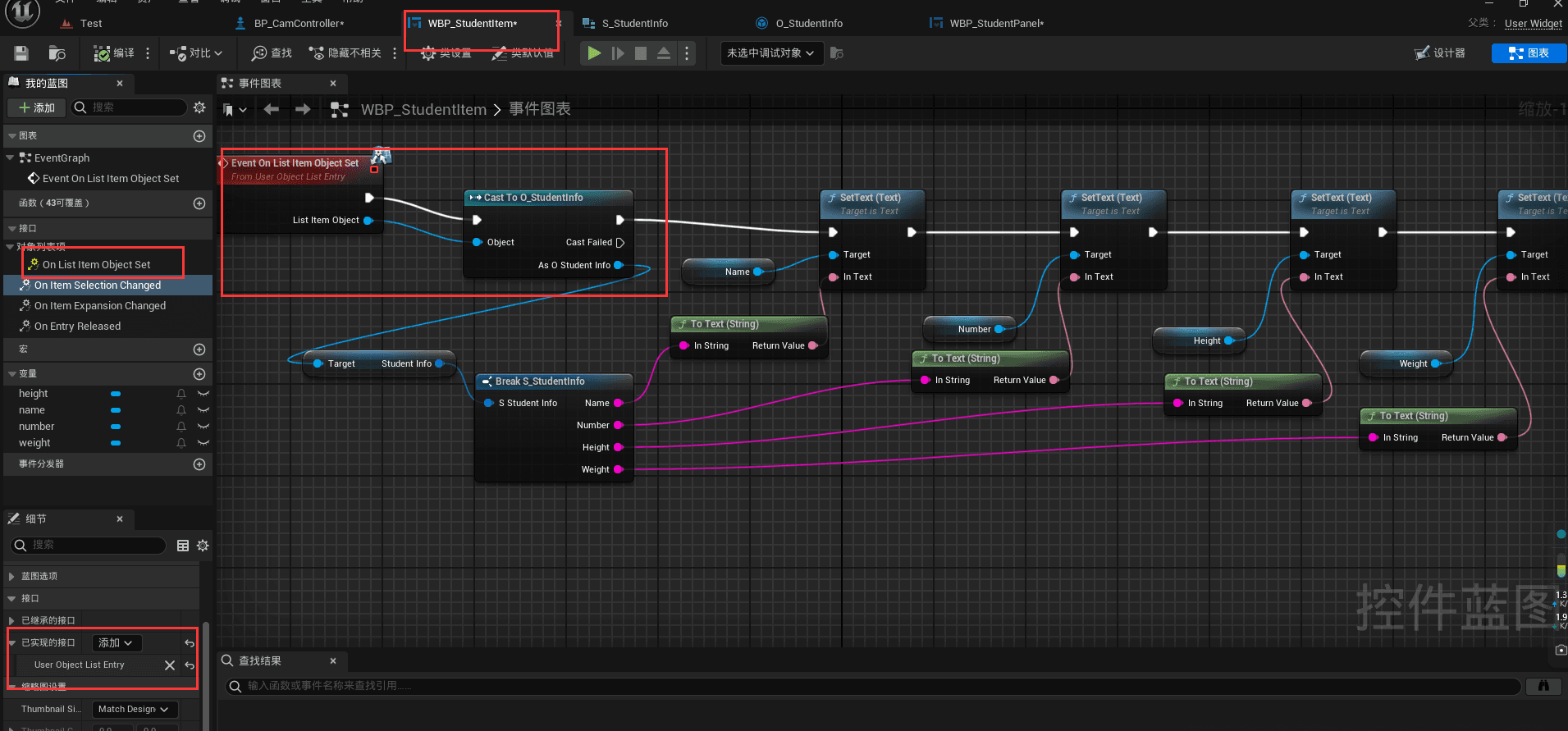Focus the My Blueprint search field
This screenshot has height=731, width=1568.
click(x=129, y=107)
